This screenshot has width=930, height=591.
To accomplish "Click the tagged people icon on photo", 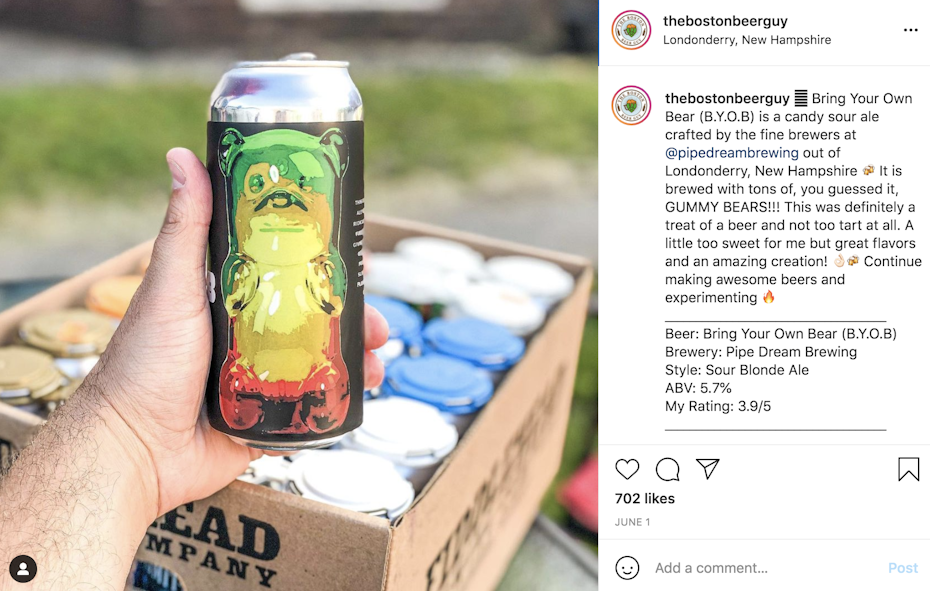I will tap(23, 569).
